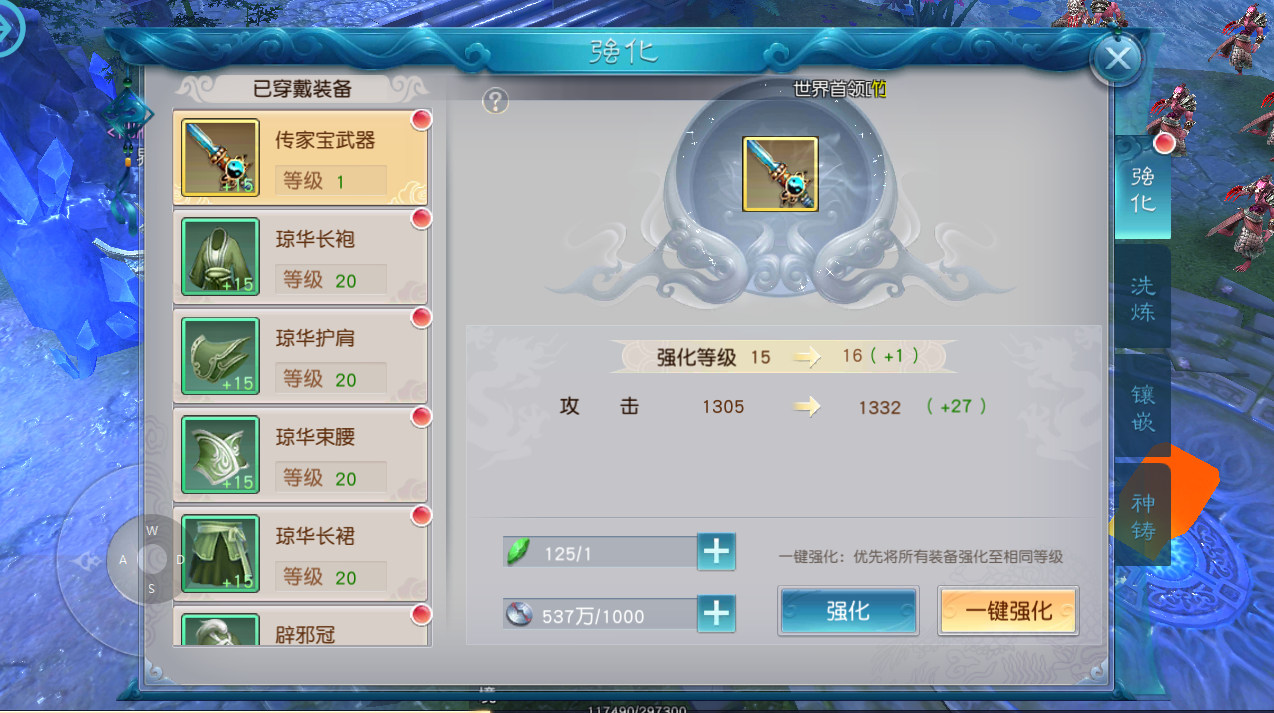Add more green leaf enhancement material
The width and height of the screenshot is (1274, 713).
[x=716, y=551]
